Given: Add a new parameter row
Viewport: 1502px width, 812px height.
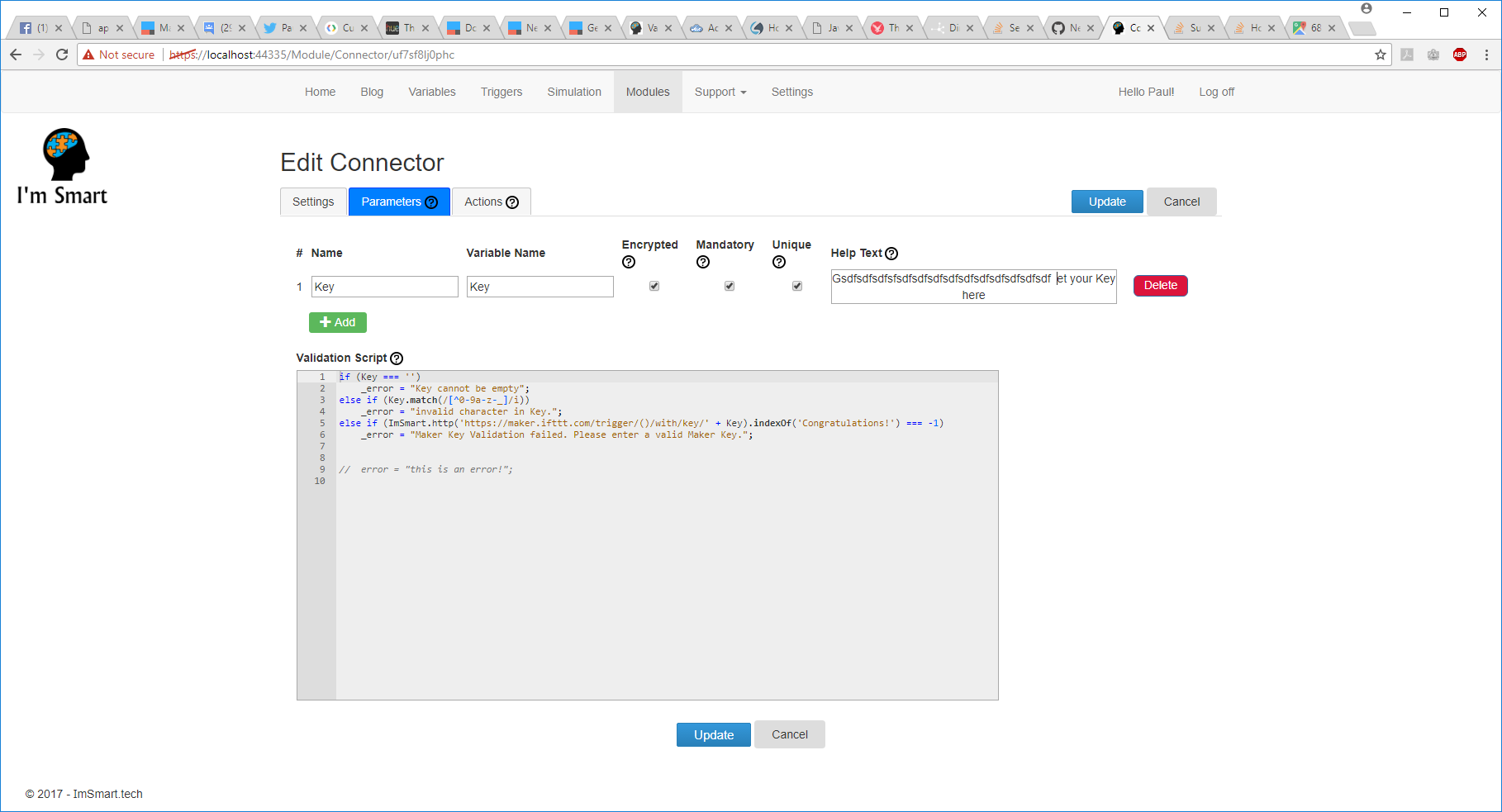Looking at the screenshot, I should (338, 322).
